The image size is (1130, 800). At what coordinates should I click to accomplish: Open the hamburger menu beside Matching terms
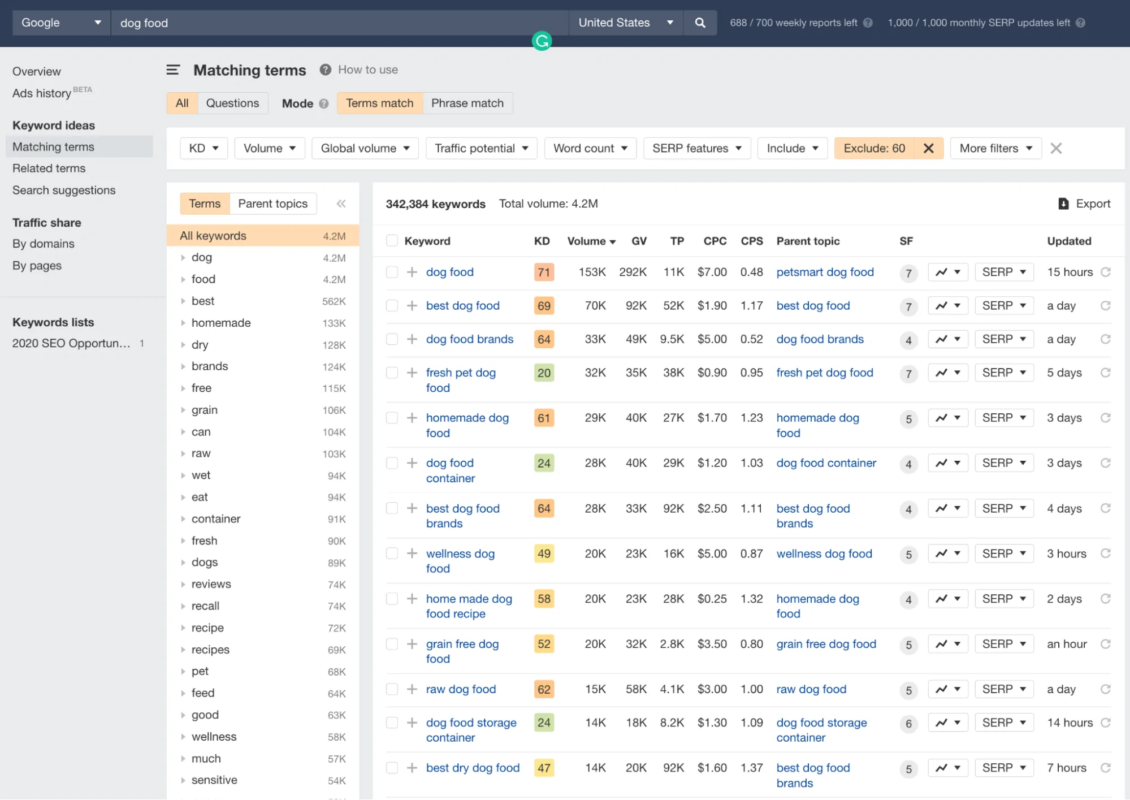[x=173, y=70]
